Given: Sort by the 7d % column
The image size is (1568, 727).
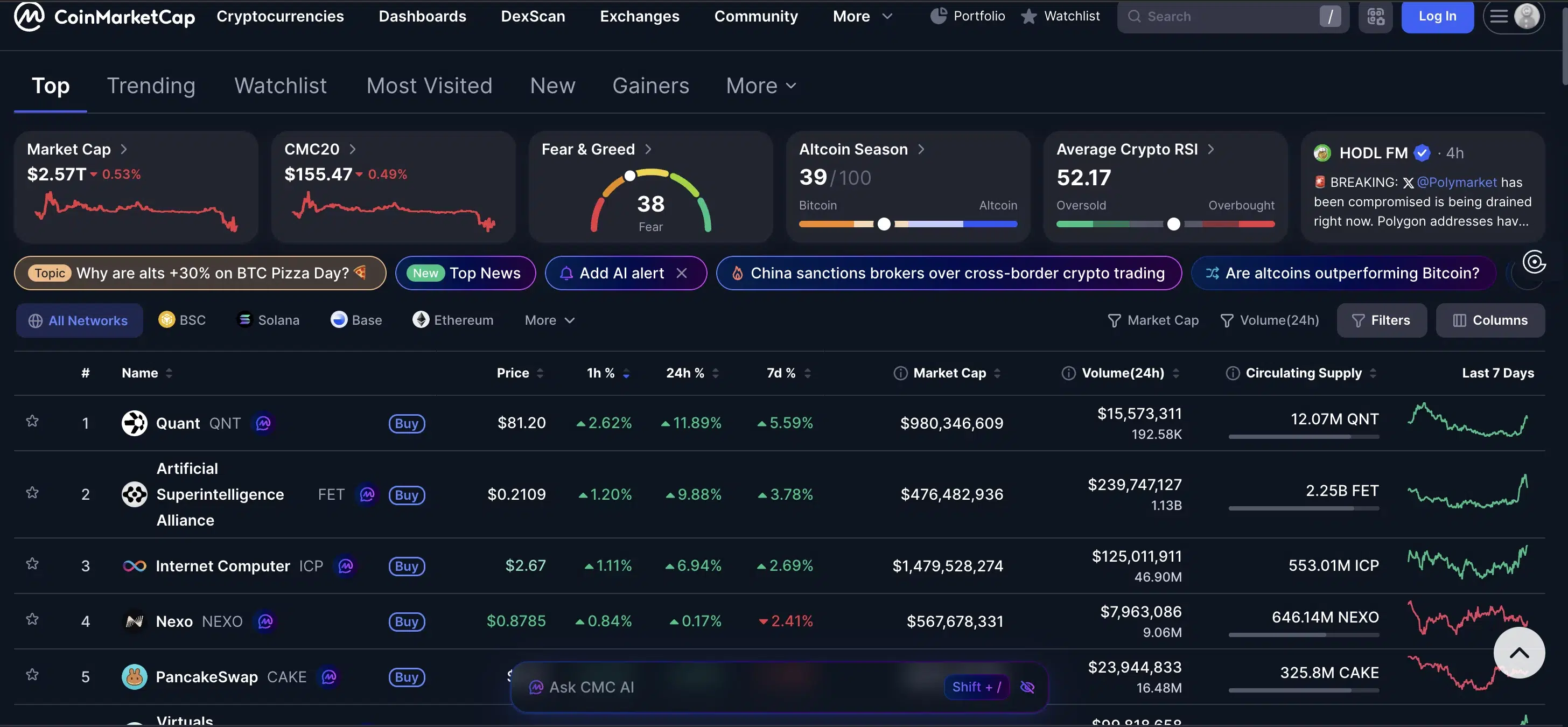Looking at the screenshot, I should (x=788, y=373).
